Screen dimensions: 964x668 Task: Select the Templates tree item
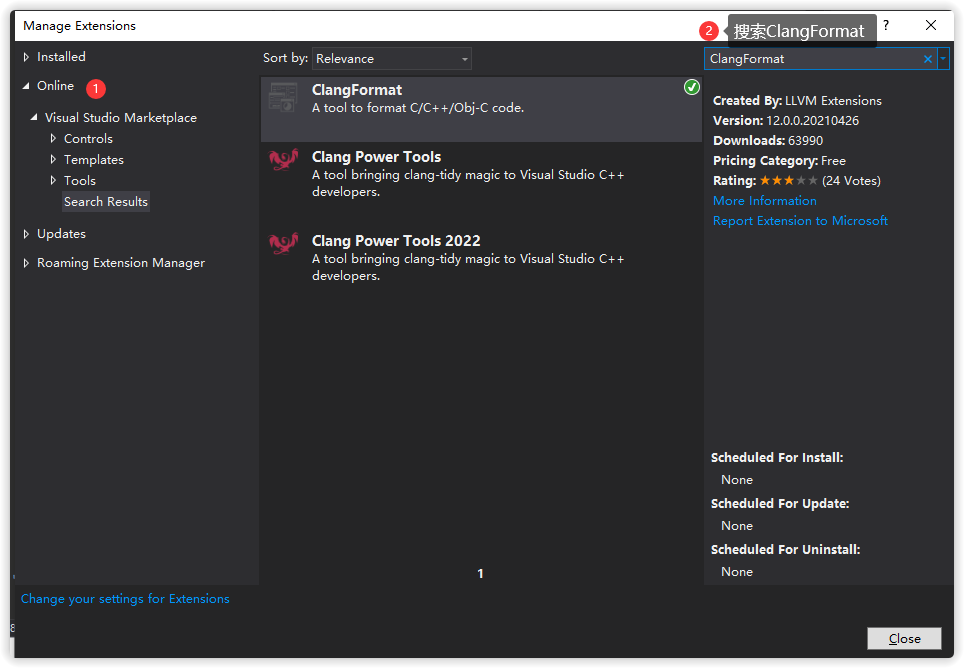click(x=93, y=160)
